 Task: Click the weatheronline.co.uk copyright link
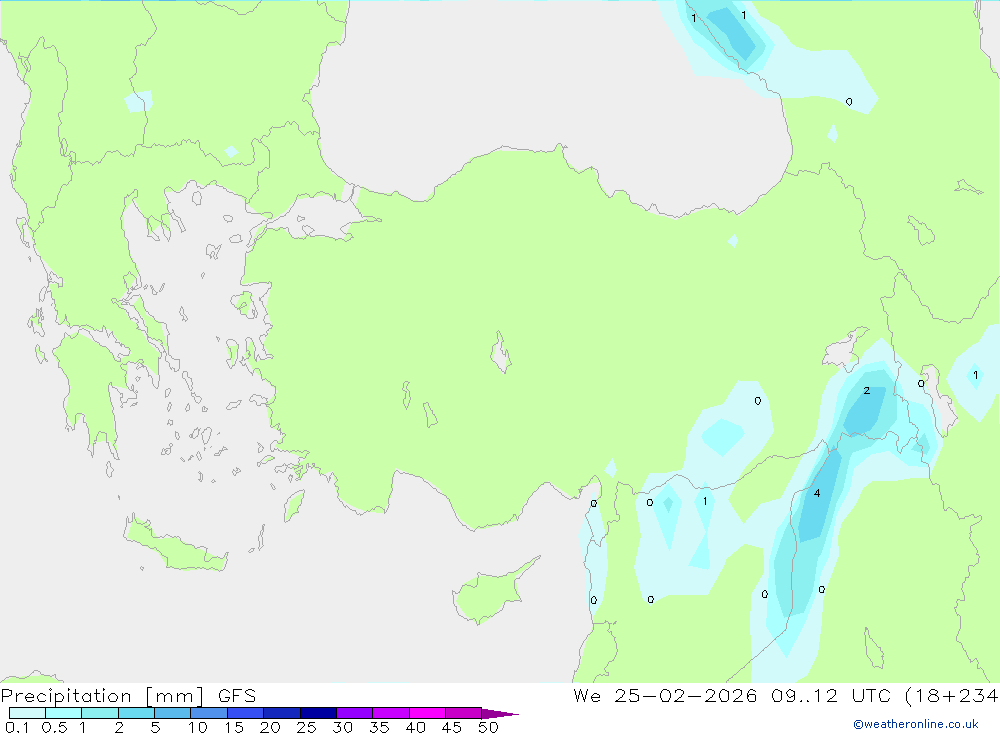point(916,724)
